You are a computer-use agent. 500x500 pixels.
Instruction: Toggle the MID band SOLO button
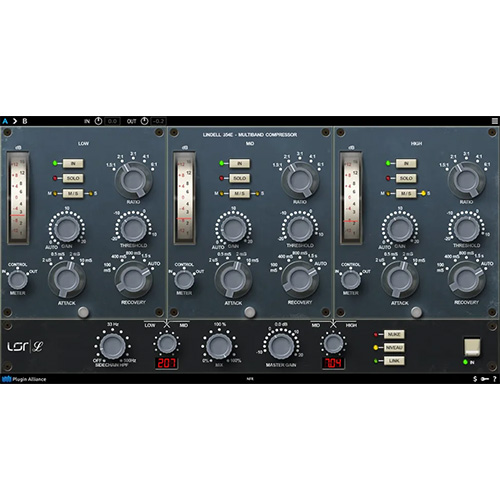[239, 178]
